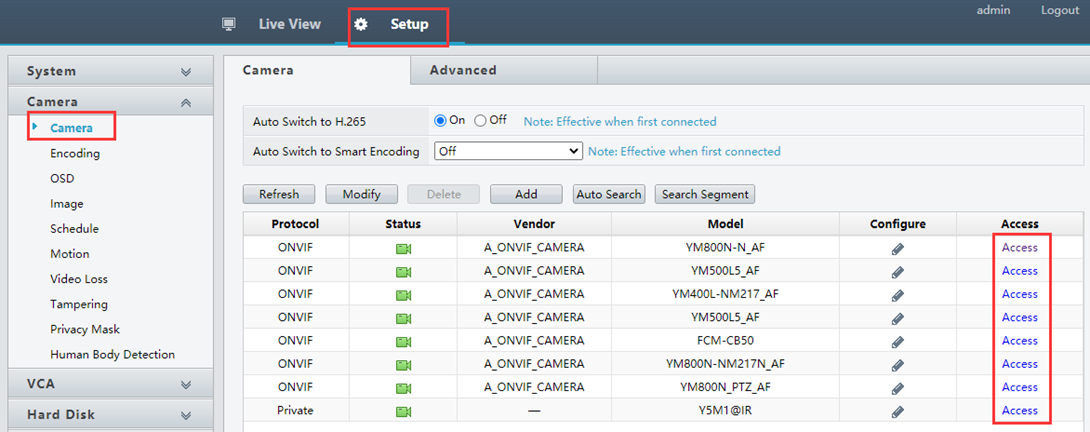Turn on Auto Switch to H.265
This screenshot has width=1090, height=432.
440,121
